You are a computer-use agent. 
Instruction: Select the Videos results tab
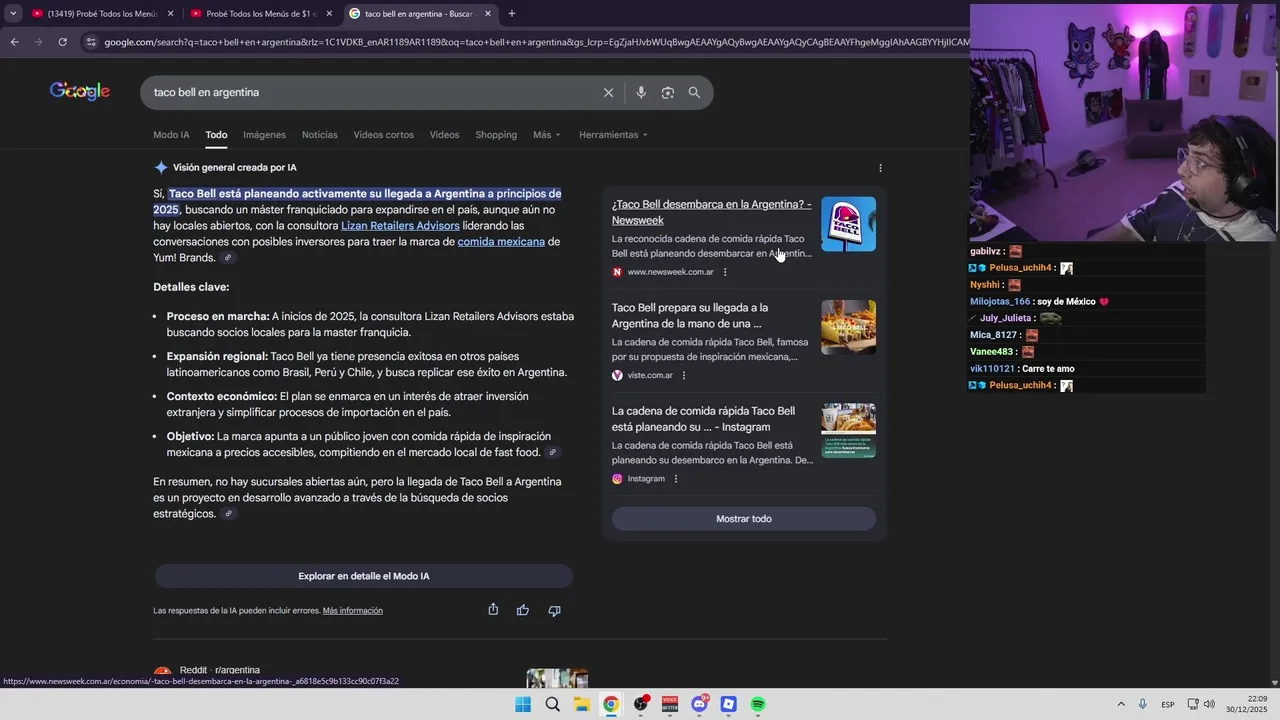click(444, 135)
